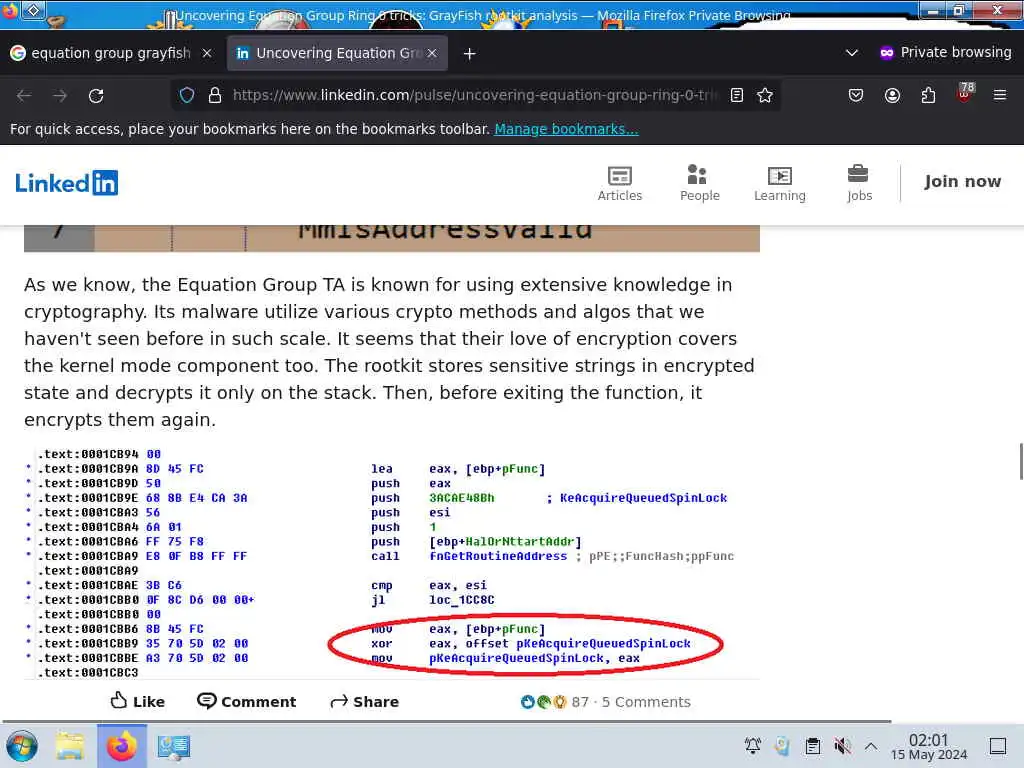Viewport: 1024px width, 768px height.
Task: Open the notification bell tray icon
Action: 752,746
